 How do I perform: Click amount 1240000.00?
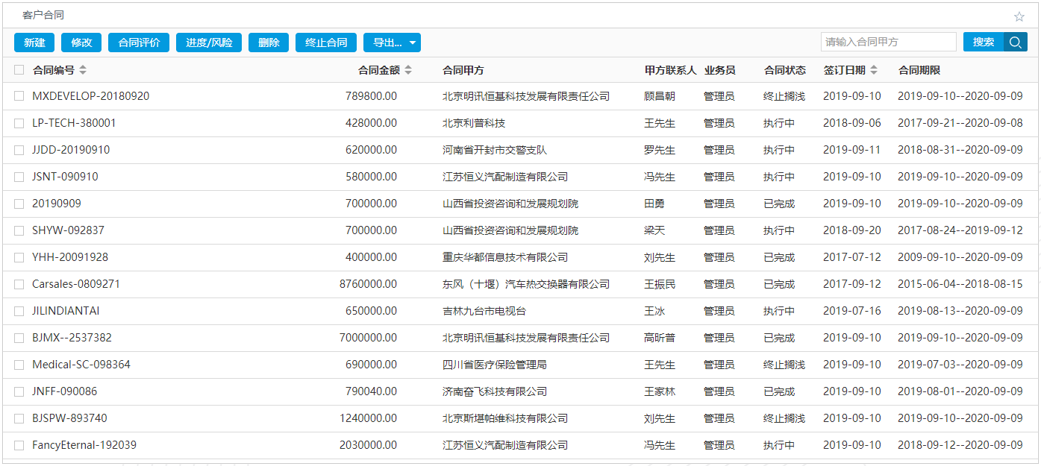(x=368, y=419)
